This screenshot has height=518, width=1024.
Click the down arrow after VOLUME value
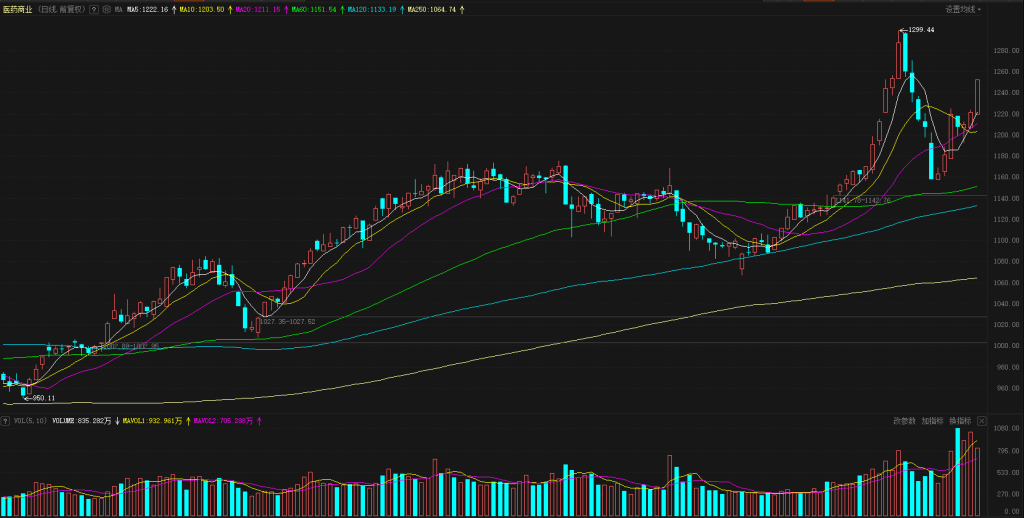[x=118, y=421]
